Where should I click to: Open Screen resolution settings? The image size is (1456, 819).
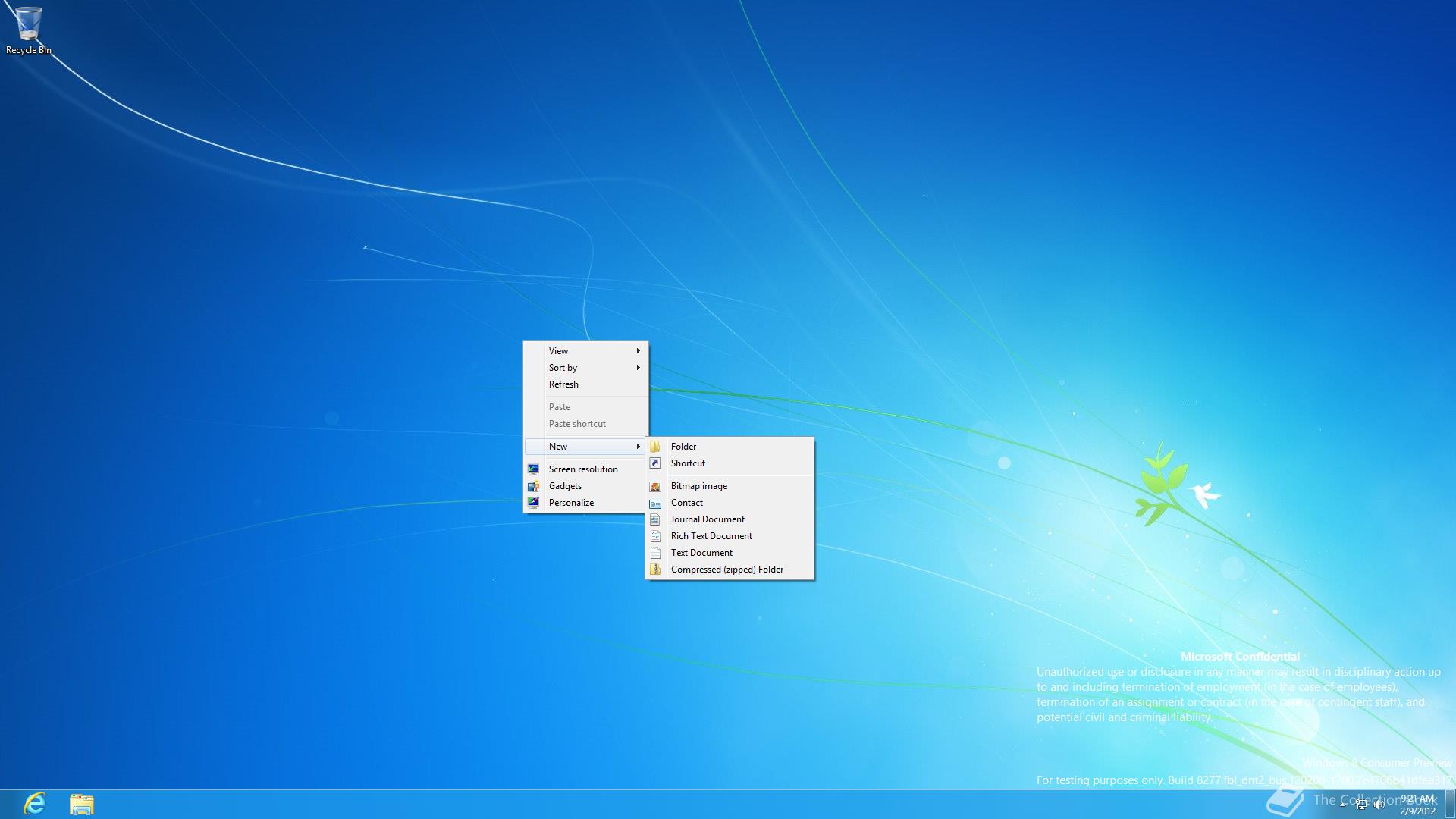[582, 469]
